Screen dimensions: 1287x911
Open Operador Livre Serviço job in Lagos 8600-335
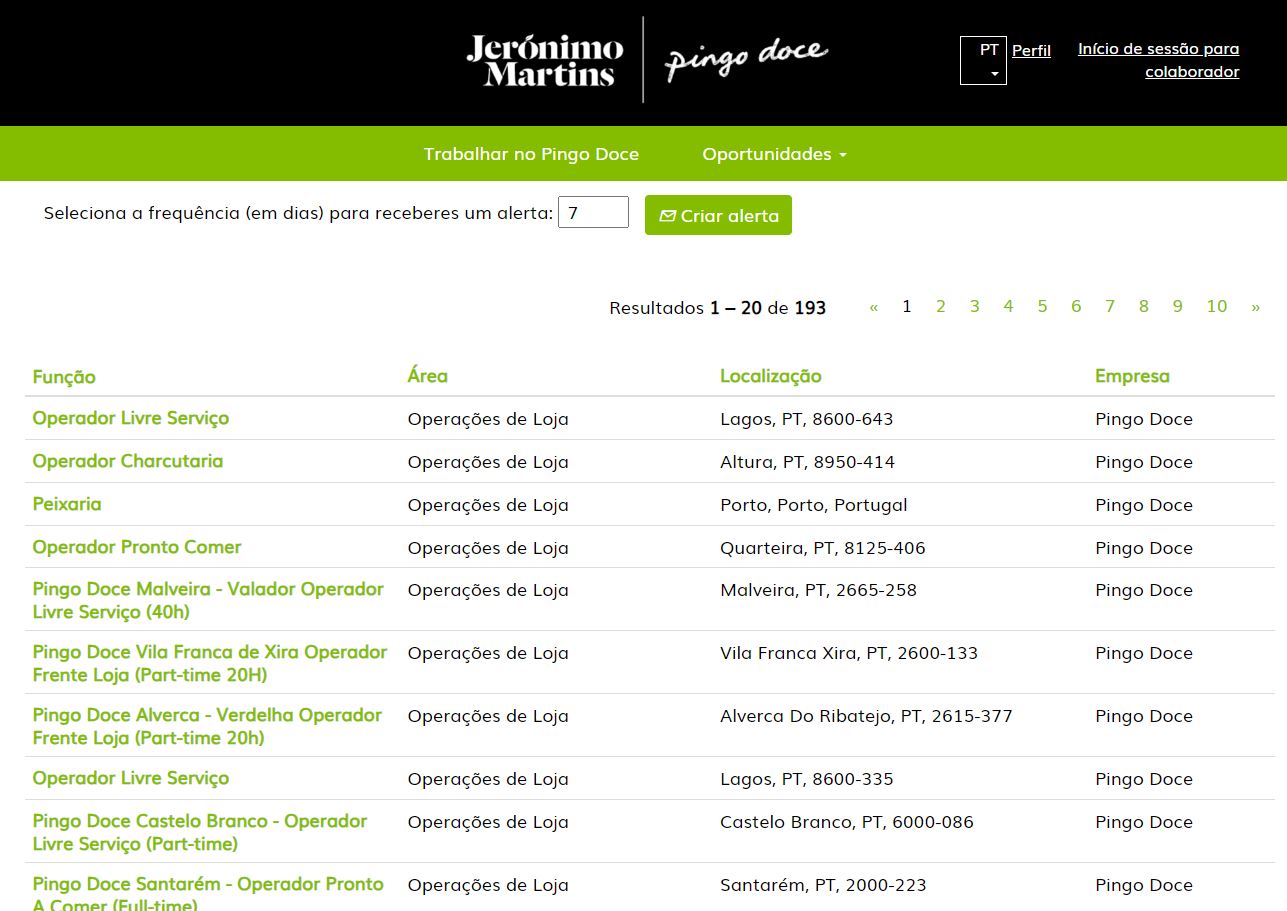coord(130,778)
